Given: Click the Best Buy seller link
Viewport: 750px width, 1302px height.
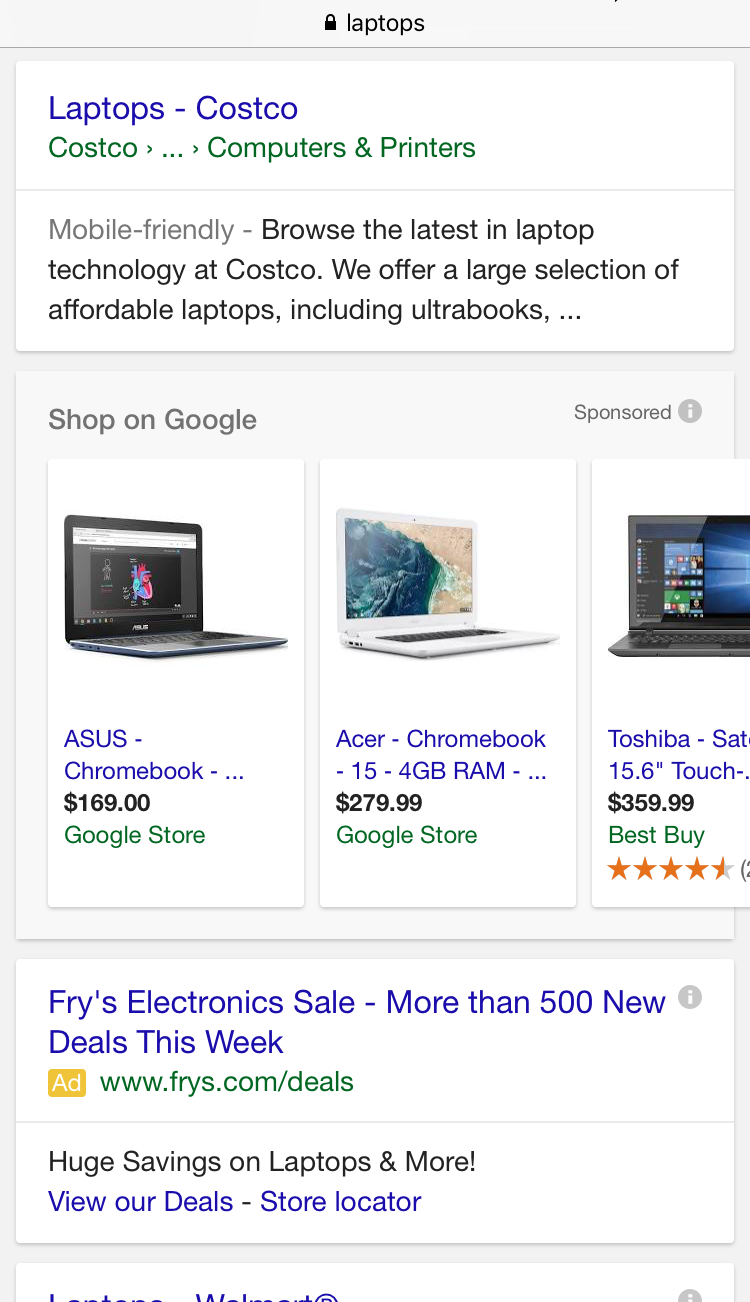Looking at the screenshot, I should click(x=655, y=835).
